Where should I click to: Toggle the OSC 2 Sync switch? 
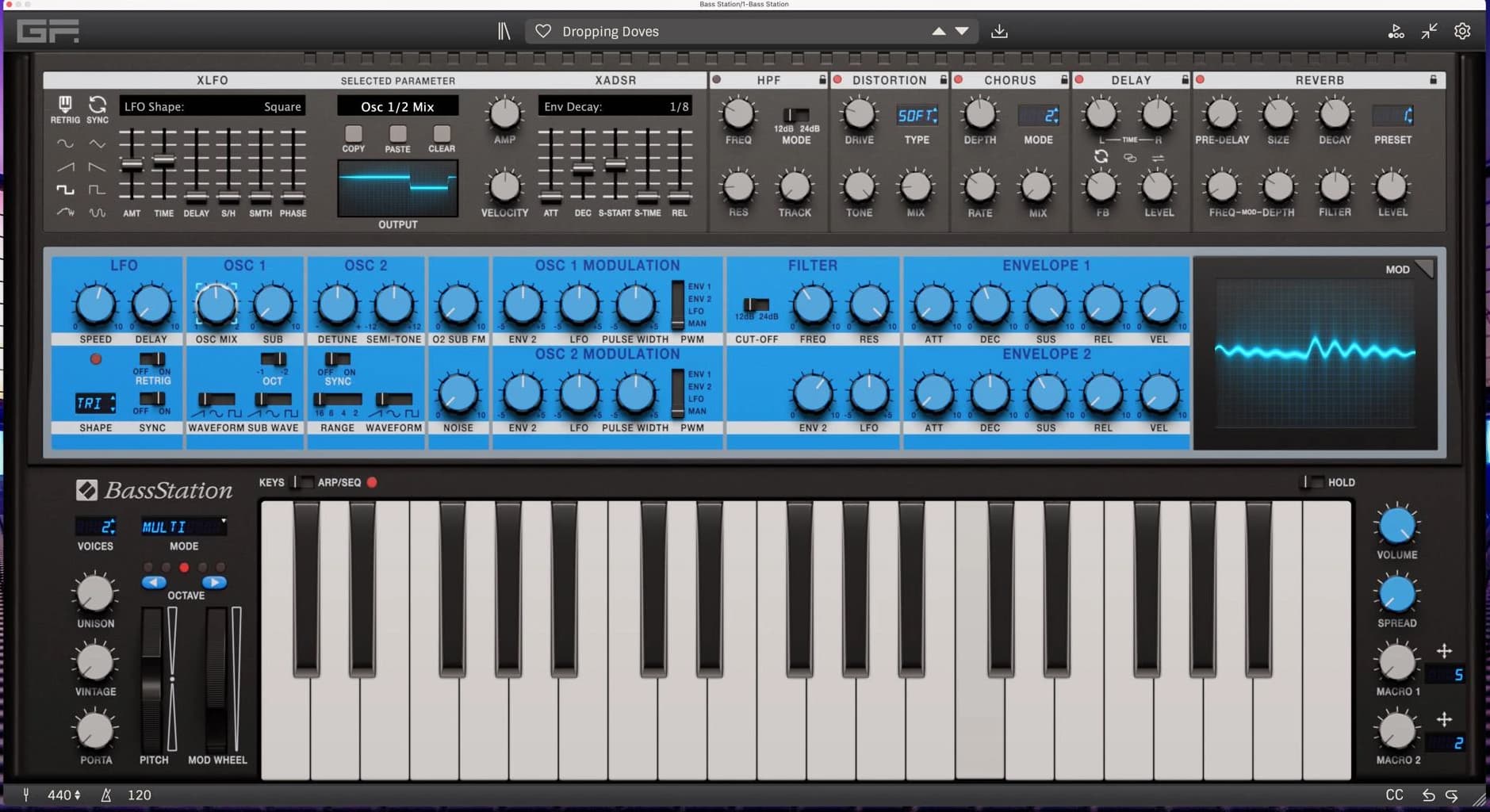tap(337, 359)
